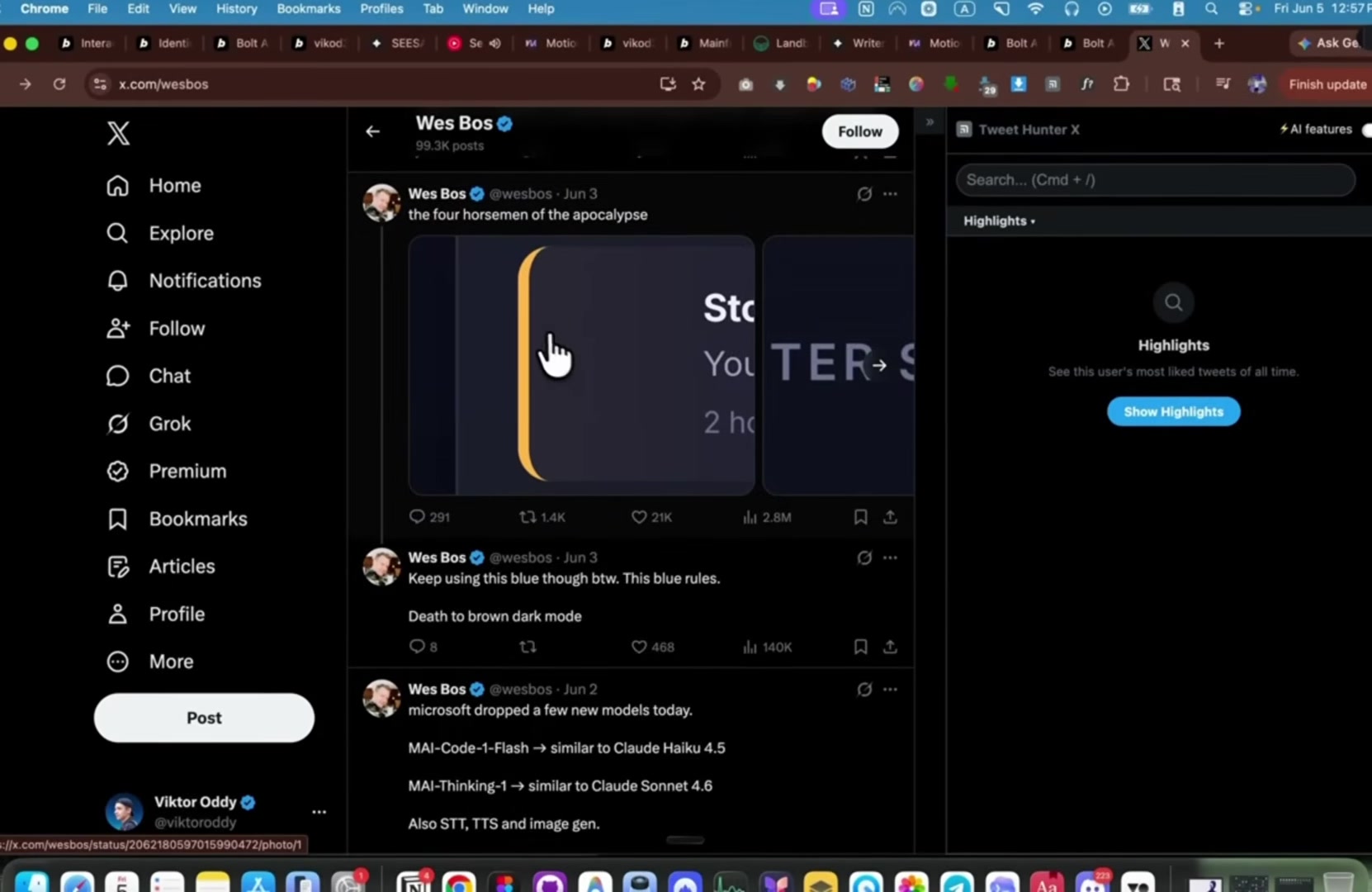
Task: Share the 'Keep using this blue' tweet
Action: coord(890,647)
